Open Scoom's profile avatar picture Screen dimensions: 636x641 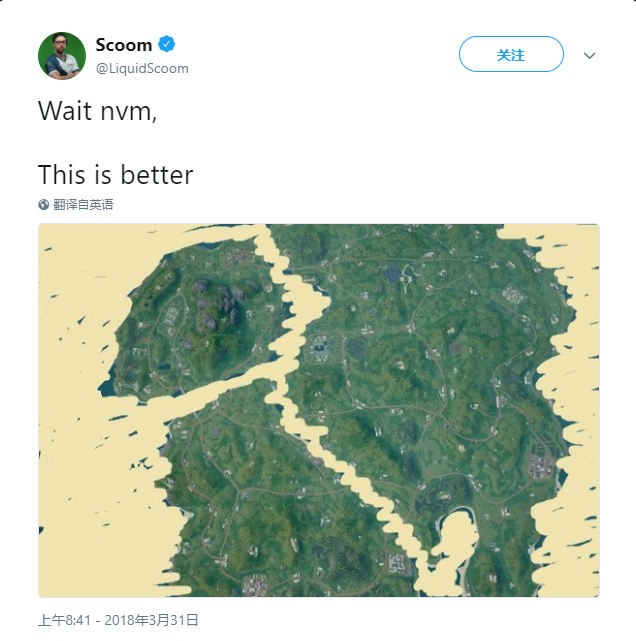click(62, 55)
